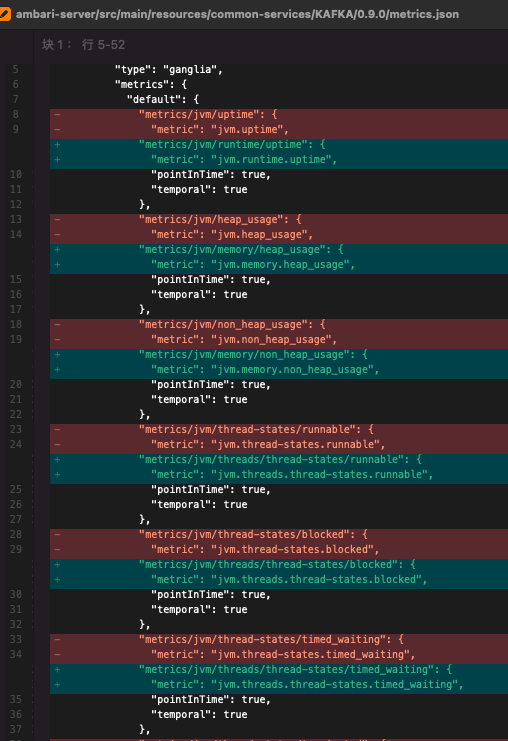Click "pointInTime": true on line 25

pos(211,490)
